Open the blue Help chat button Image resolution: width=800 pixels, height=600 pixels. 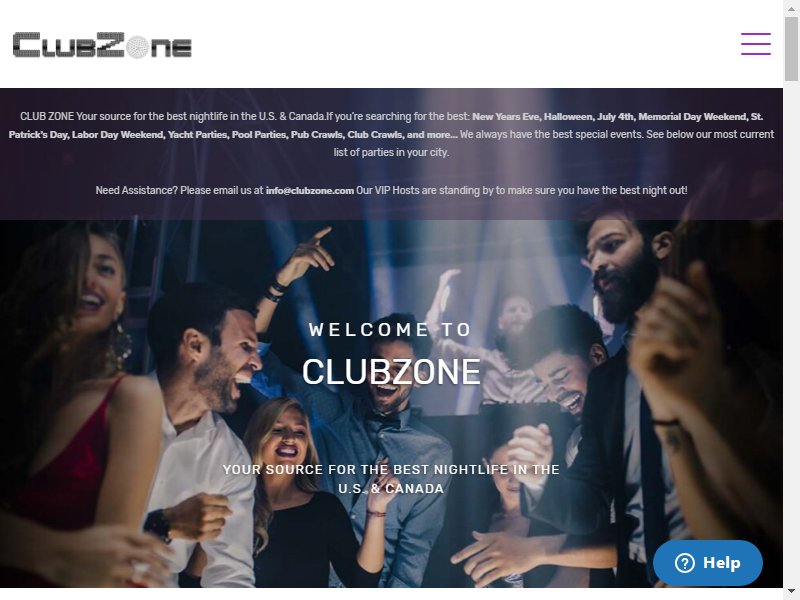point(708,563)
